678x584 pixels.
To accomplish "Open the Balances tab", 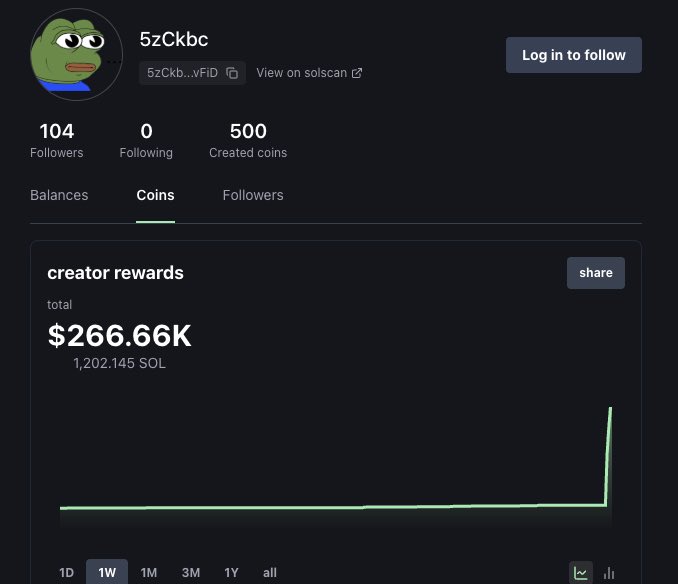I will pyautogui.click(x=59, y=195).
